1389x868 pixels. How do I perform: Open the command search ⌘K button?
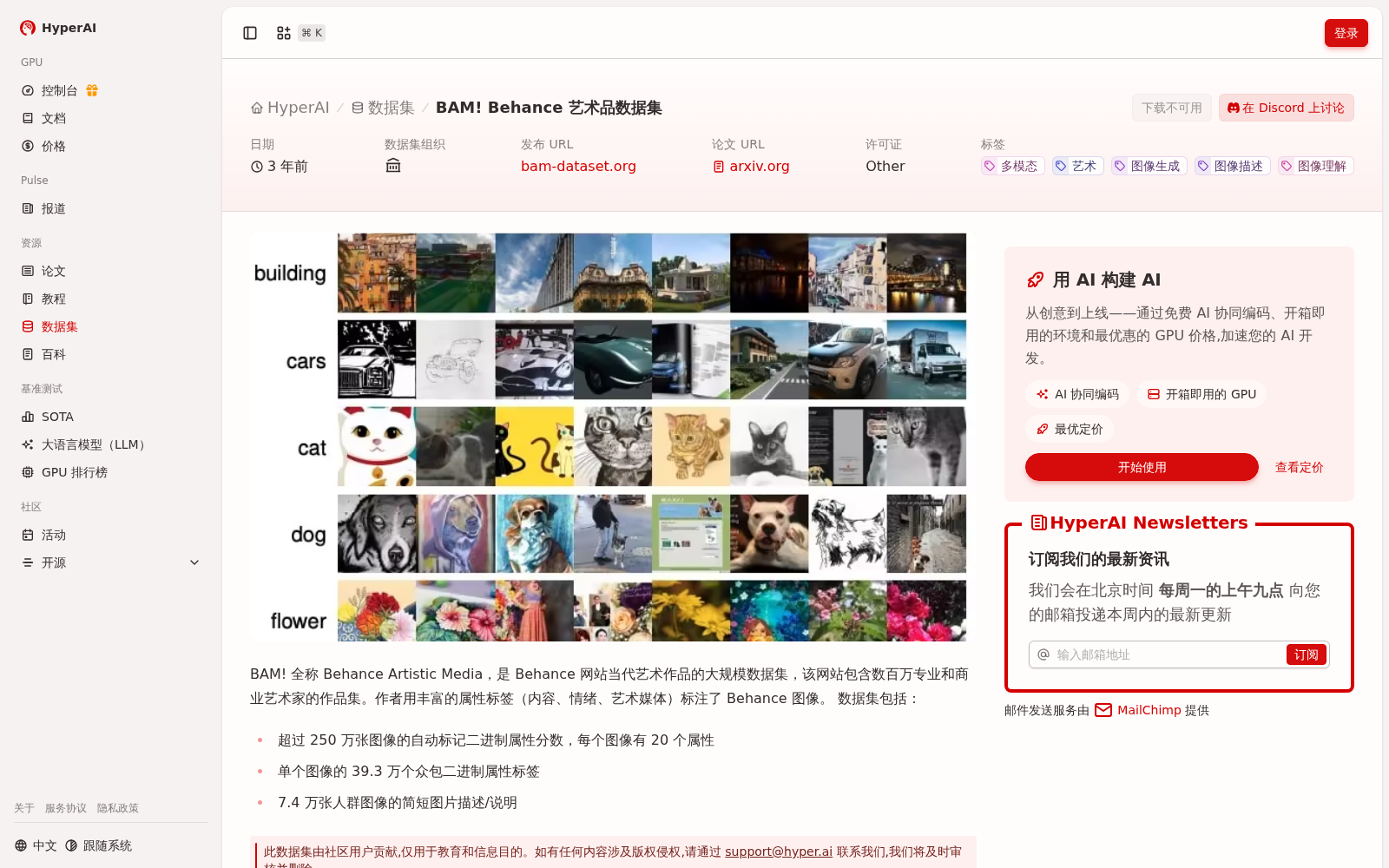coord(300,33)
